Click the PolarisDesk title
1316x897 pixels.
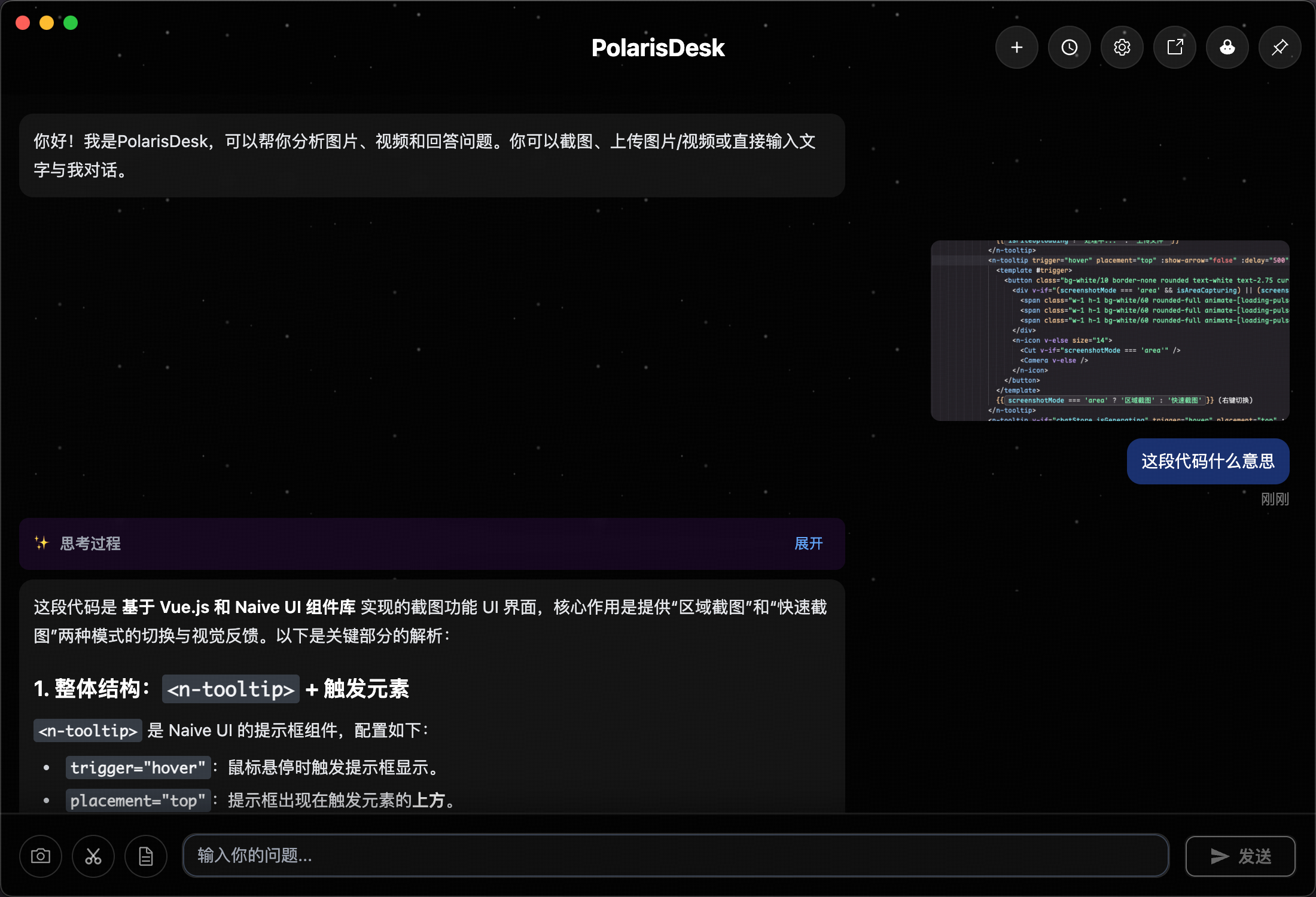click(657, 48)
